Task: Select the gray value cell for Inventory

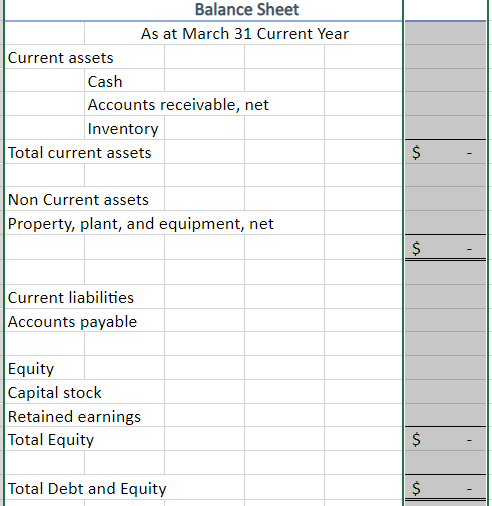Action: [x=445, y=128]
